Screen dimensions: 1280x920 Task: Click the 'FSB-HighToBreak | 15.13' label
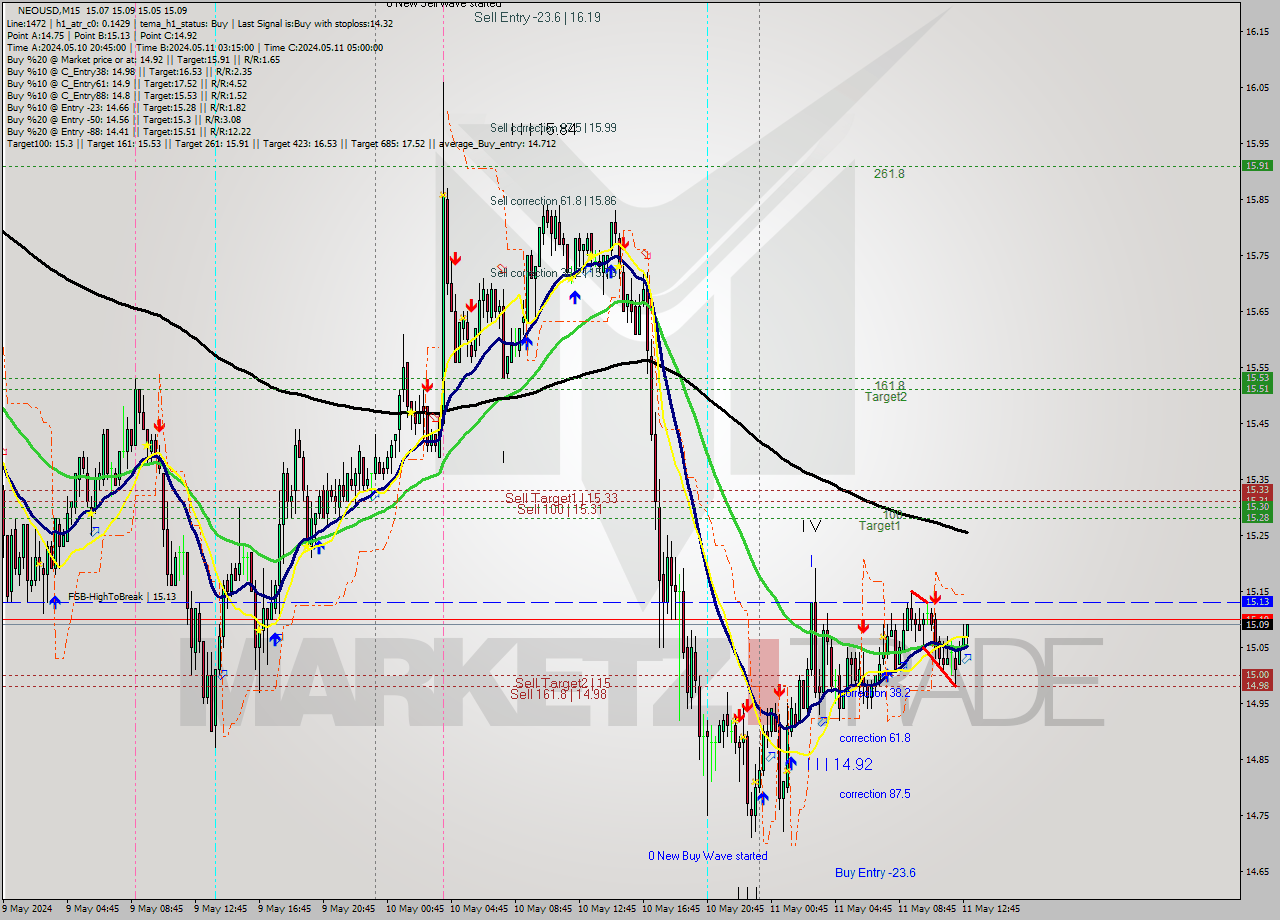pos(123,596)
